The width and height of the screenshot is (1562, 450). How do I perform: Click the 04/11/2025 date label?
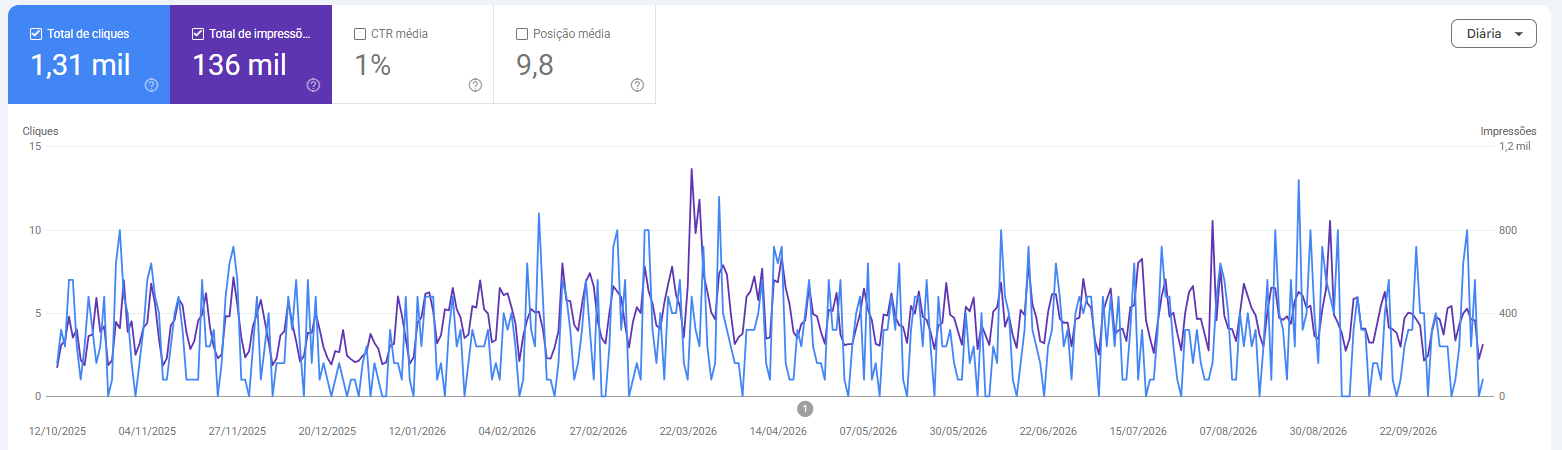147,432
